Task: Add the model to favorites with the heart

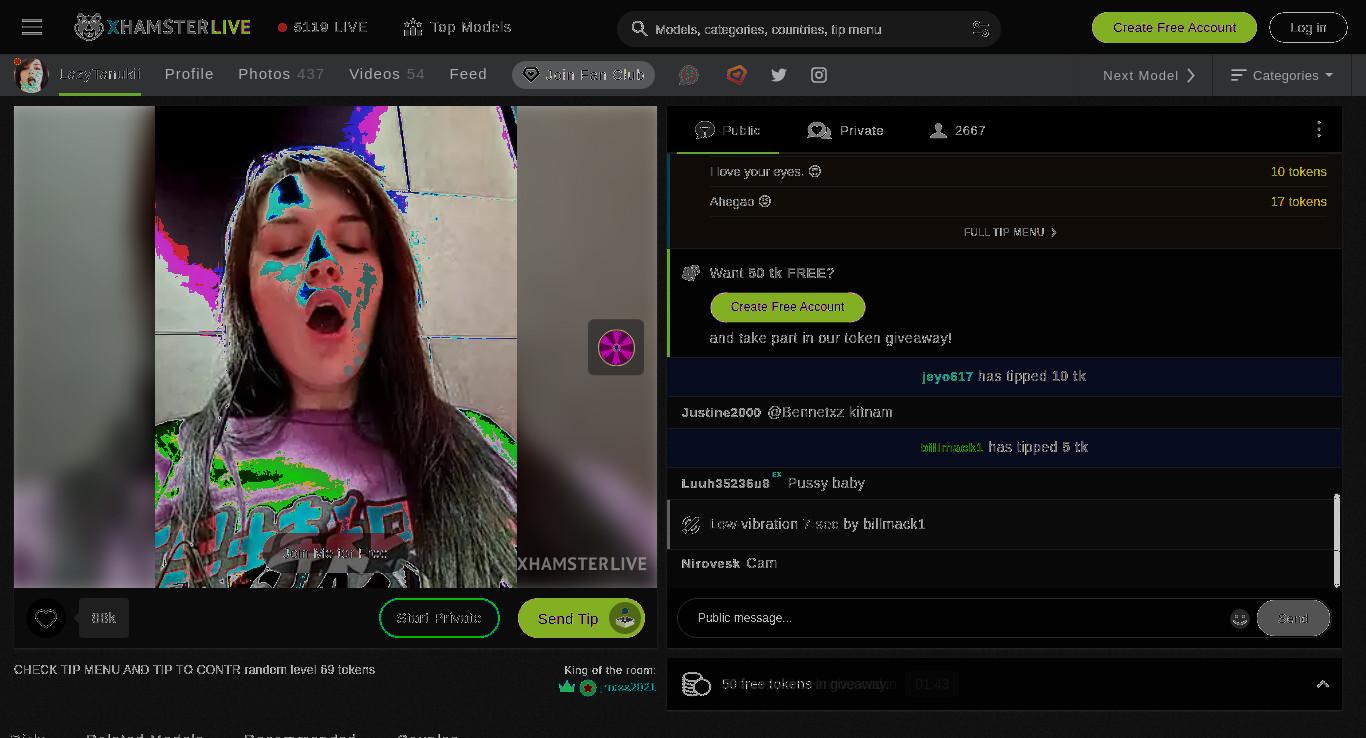Action: (46, 618)
